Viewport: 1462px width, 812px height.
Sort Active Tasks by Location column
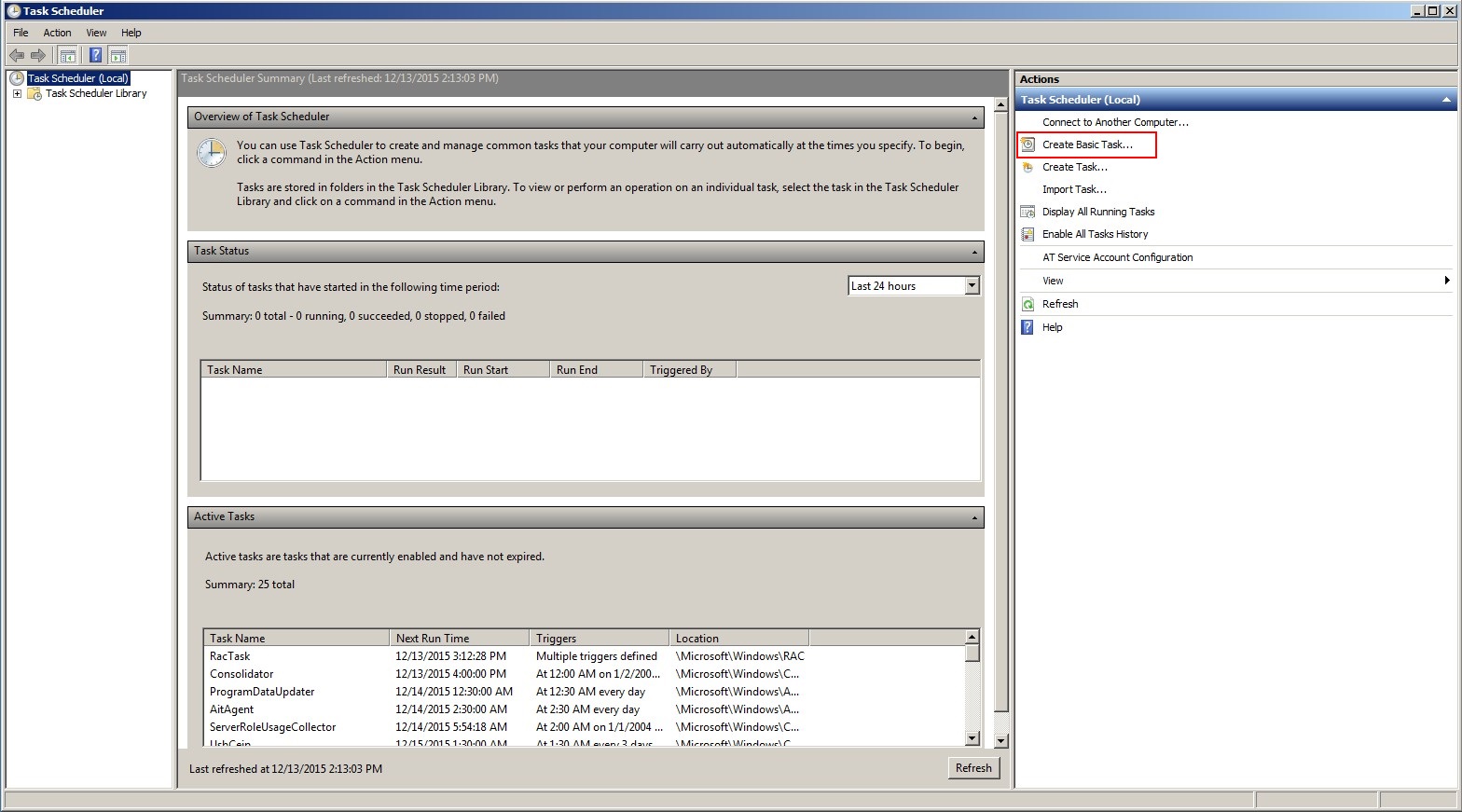tap(739, 639)
